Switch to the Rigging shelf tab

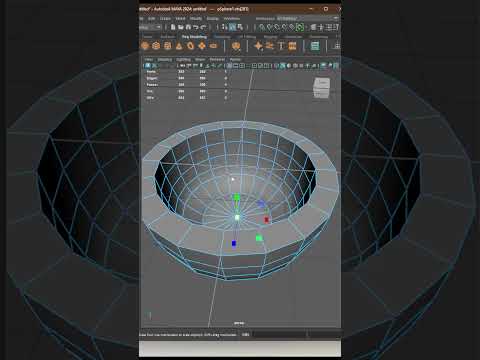tap(271, 37)
